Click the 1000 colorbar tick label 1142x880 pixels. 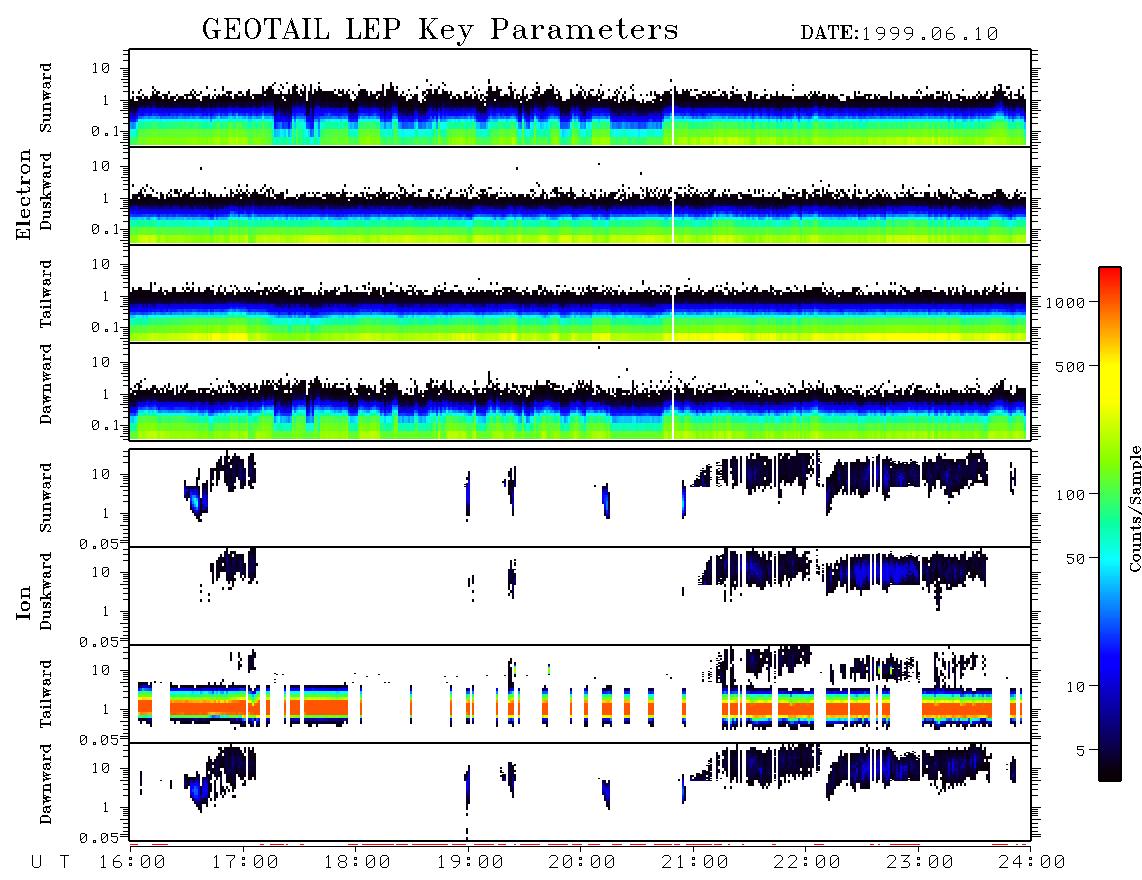(1065, 303)
